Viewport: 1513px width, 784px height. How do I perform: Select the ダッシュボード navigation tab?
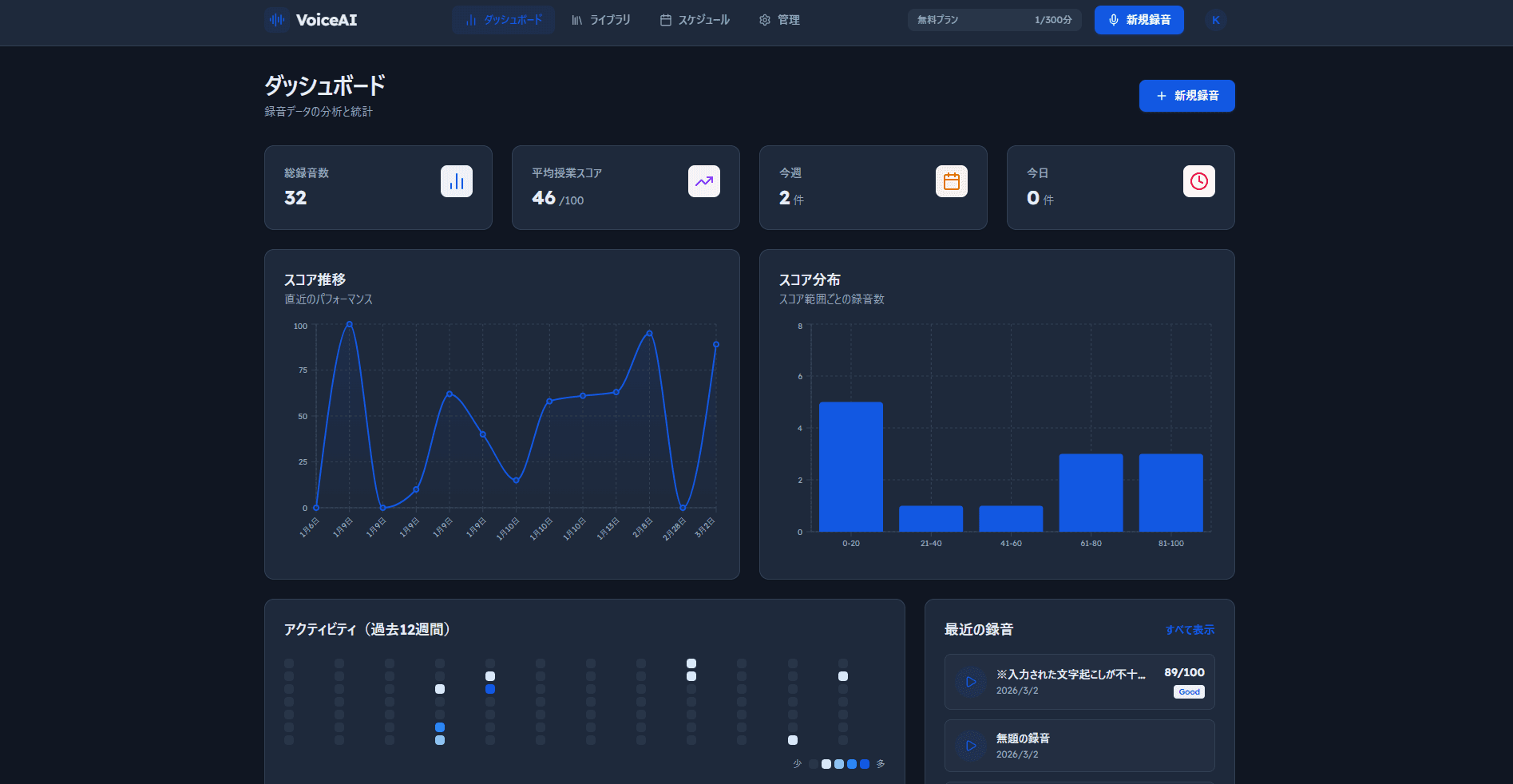[x=503, y=20]
